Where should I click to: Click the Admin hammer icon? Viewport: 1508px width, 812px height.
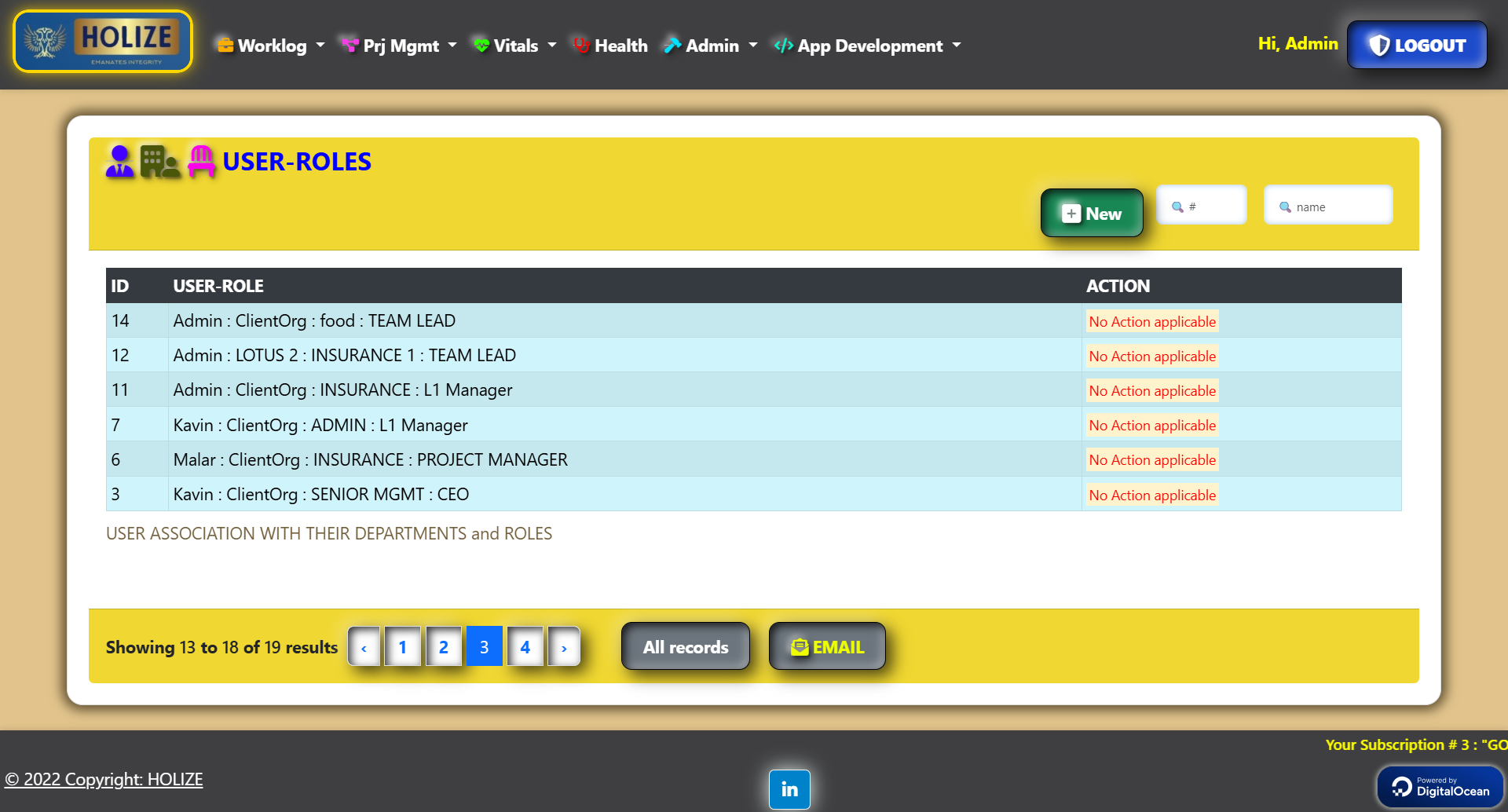[x=672, y=46]
